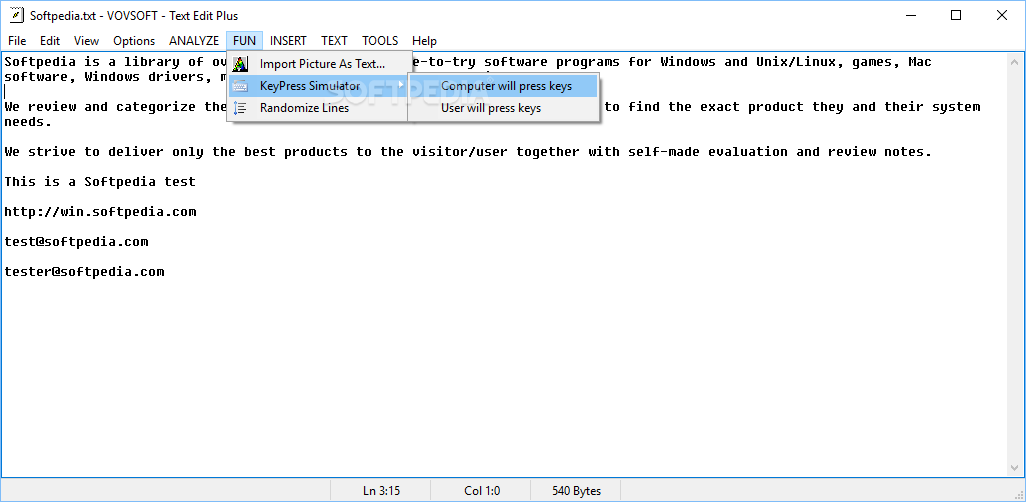Open the Help menu
1026x502 pixels.
(425, 41)
